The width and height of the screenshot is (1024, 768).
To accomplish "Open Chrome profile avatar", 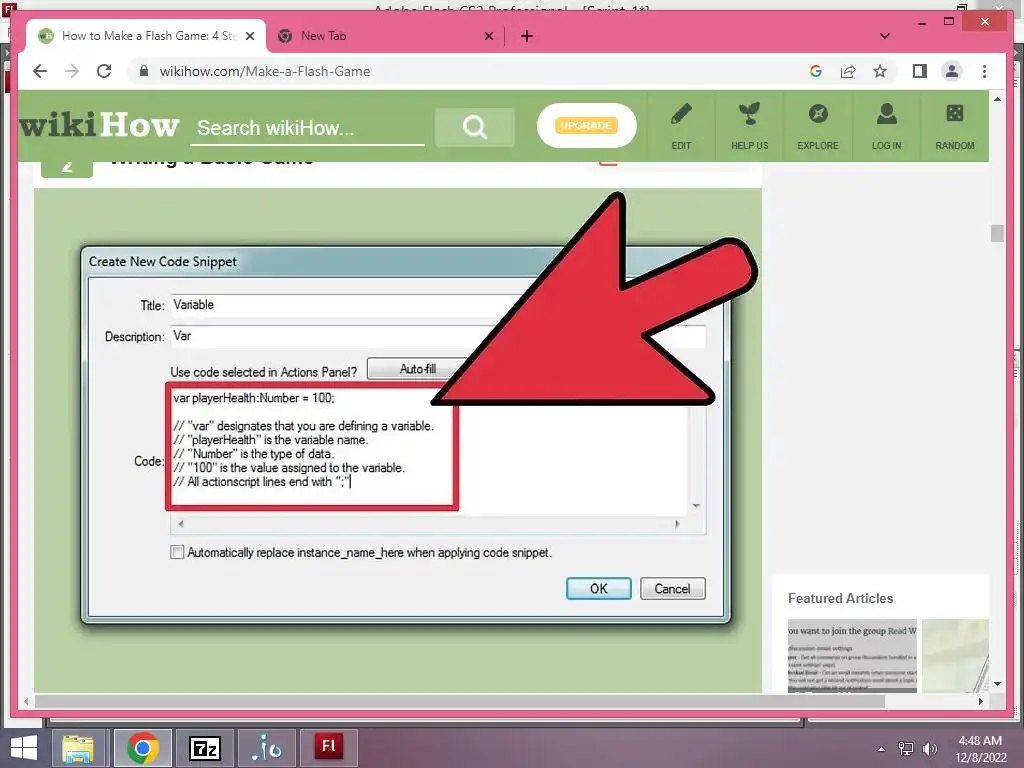I will 952,71.
